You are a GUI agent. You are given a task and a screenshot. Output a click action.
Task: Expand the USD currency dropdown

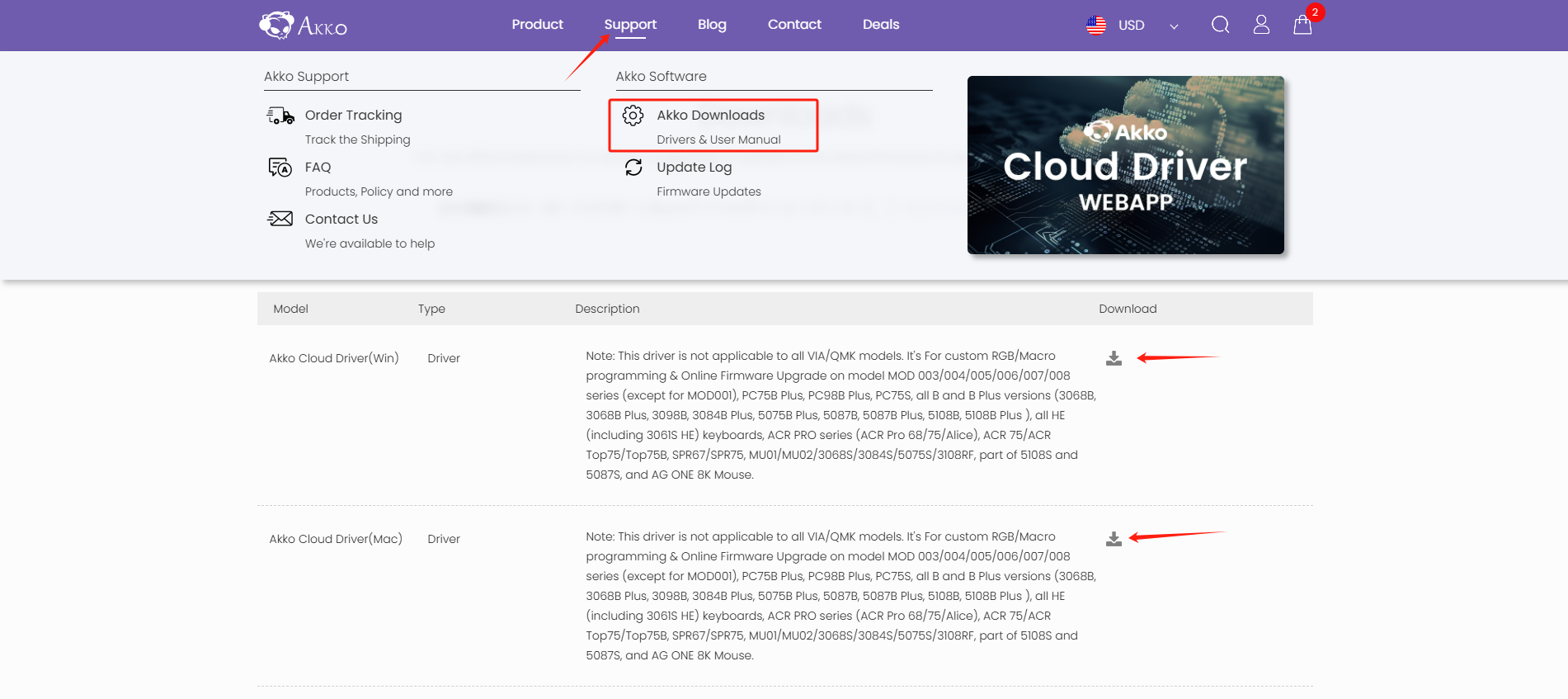tap(1174, 26)
